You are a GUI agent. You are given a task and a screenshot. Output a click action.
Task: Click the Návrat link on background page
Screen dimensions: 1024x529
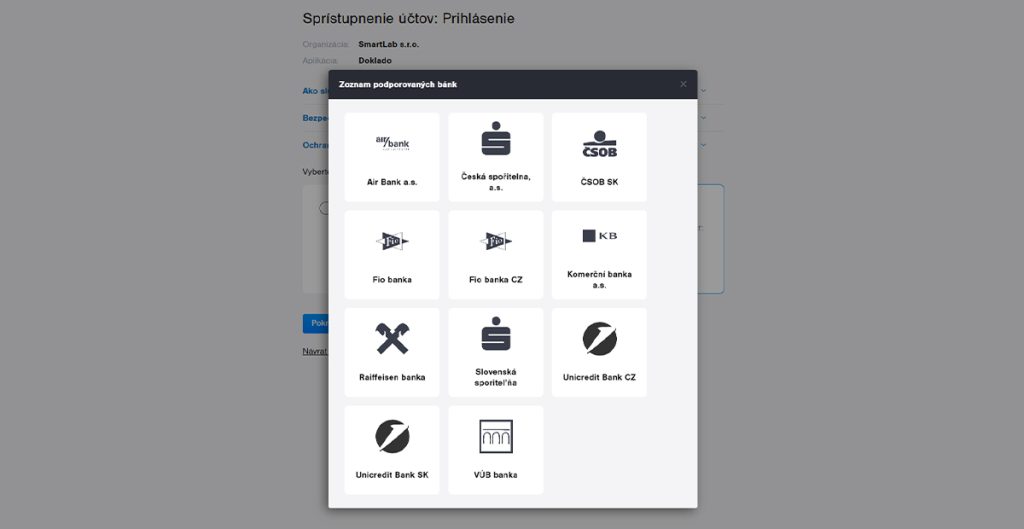tap(315, 351)
